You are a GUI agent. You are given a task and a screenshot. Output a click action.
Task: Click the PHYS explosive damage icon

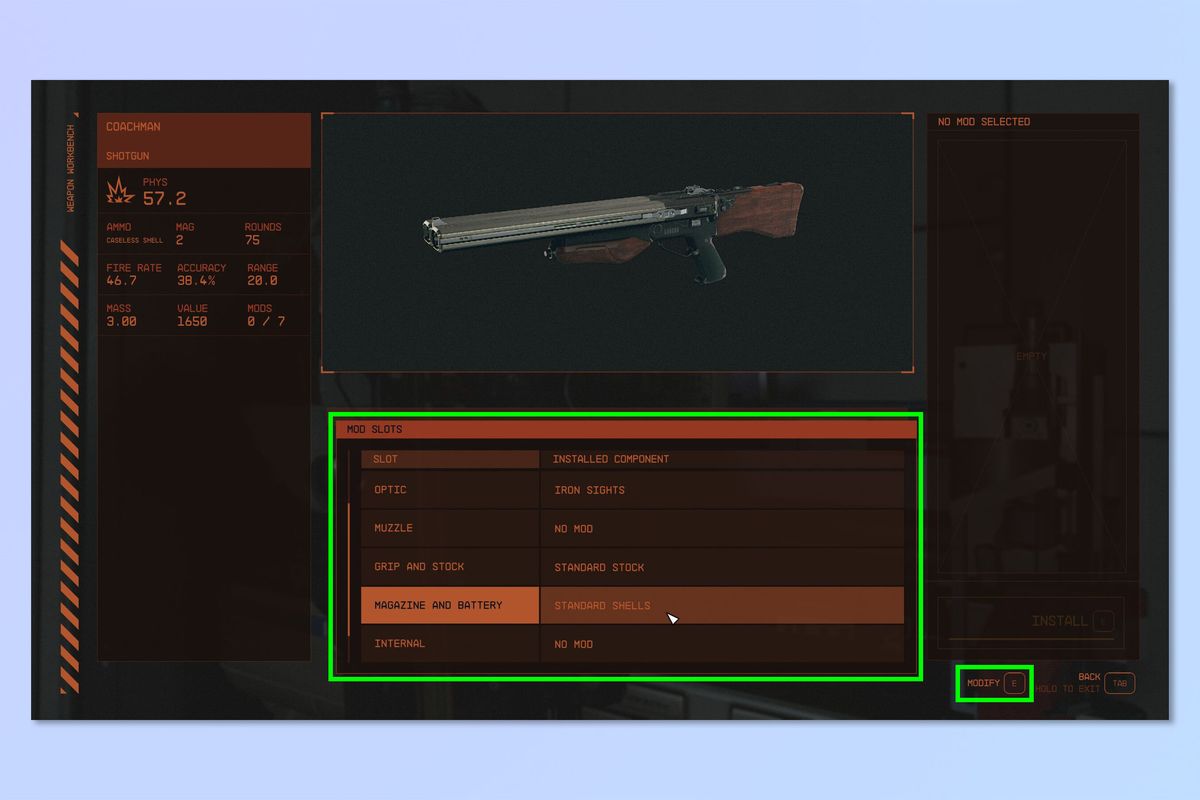click(119, 190)
